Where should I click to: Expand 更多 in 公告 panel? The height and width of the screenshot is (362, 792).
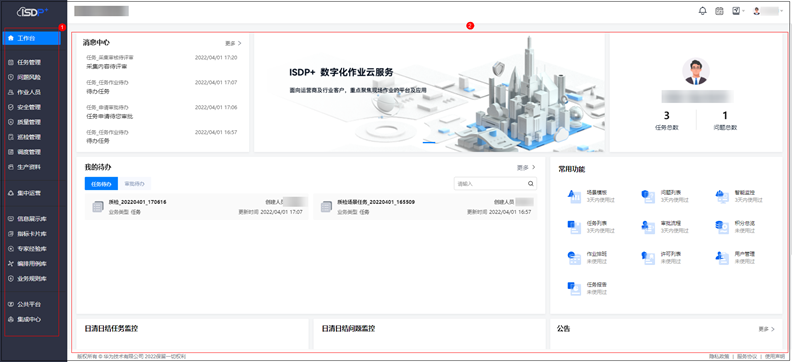click(766, 329)
